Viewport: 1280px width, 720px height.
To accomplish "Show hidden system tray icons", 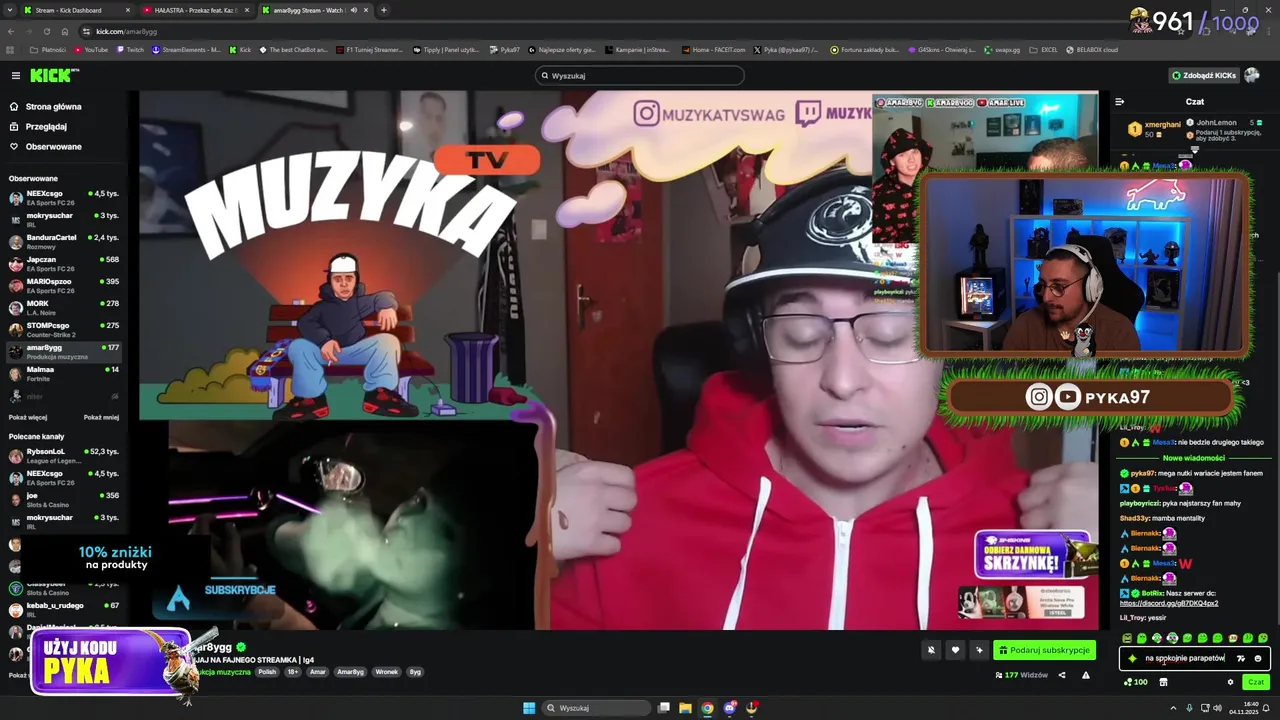I will [1174, 708].
